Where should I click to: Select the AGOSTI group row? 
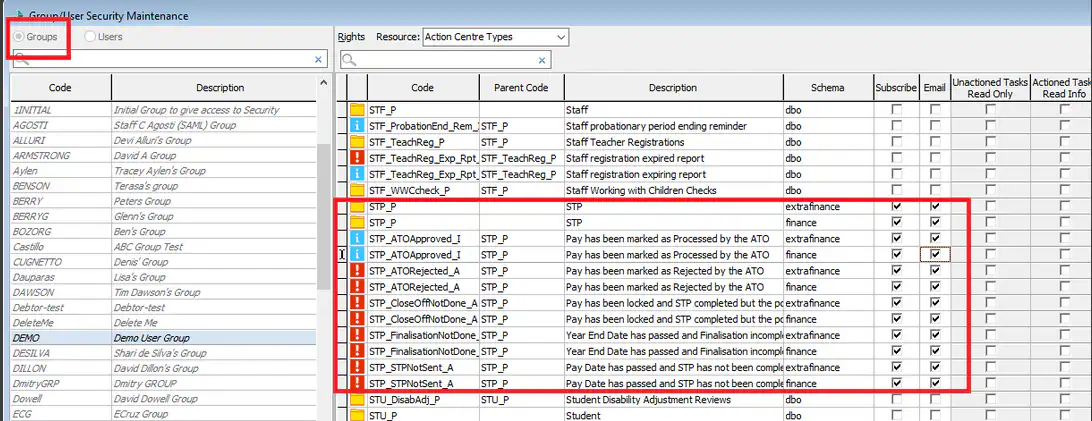tap(164, 125)
